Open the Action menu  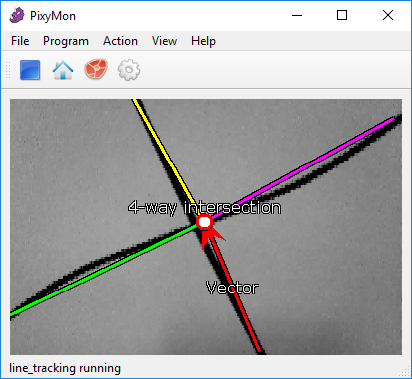pyautogui.click(x=120, y=41)
